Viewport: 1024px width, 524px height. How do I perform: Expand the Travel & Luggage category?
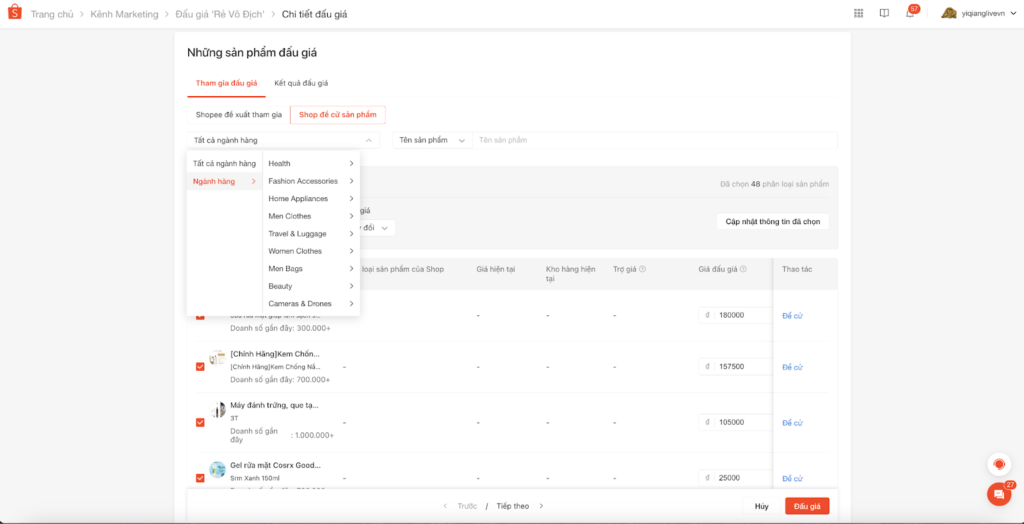pyautogui.click(x=311, y=233)
